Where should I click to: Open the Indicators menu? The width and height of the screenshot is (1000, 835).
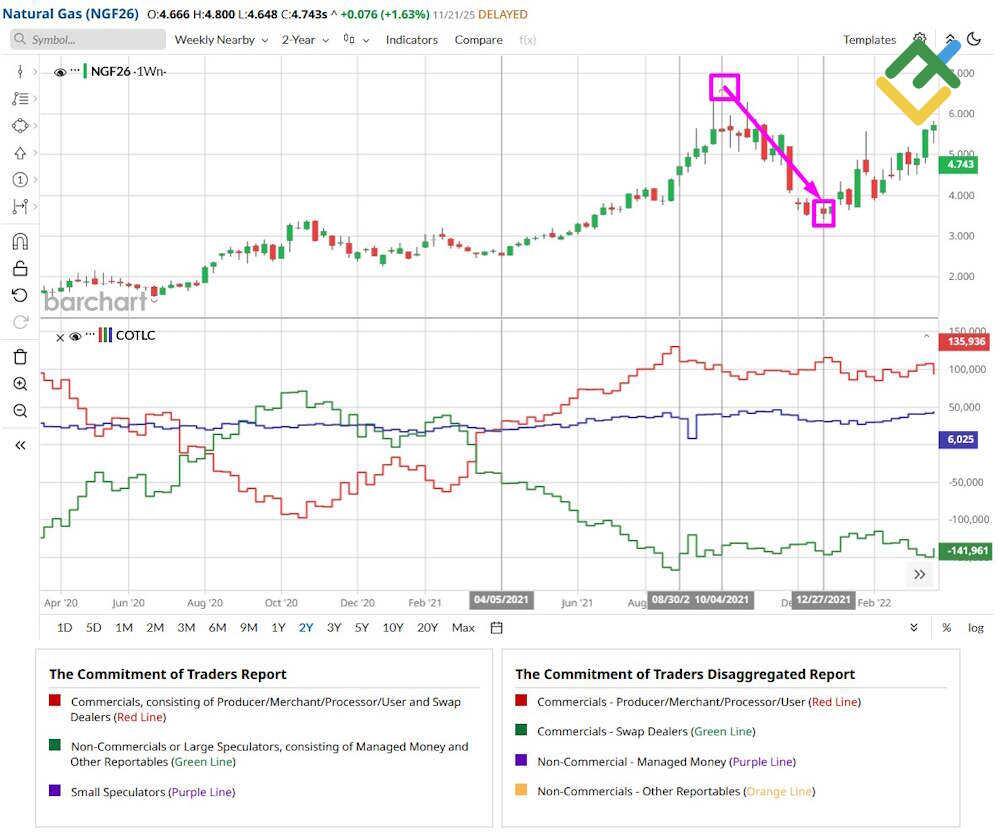[x=412, y=40]
